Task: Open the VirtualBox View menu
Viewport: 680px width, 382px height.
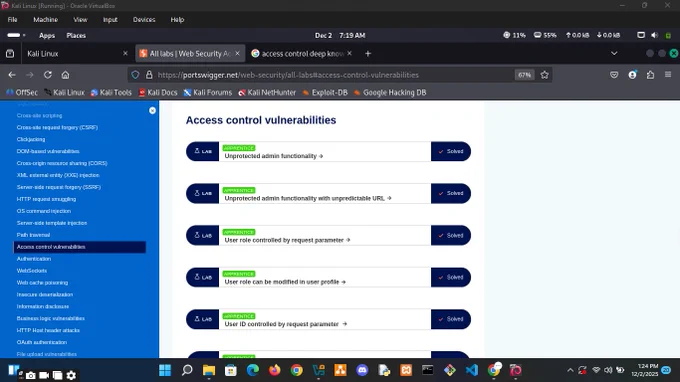Action: (x=80, y=20)
